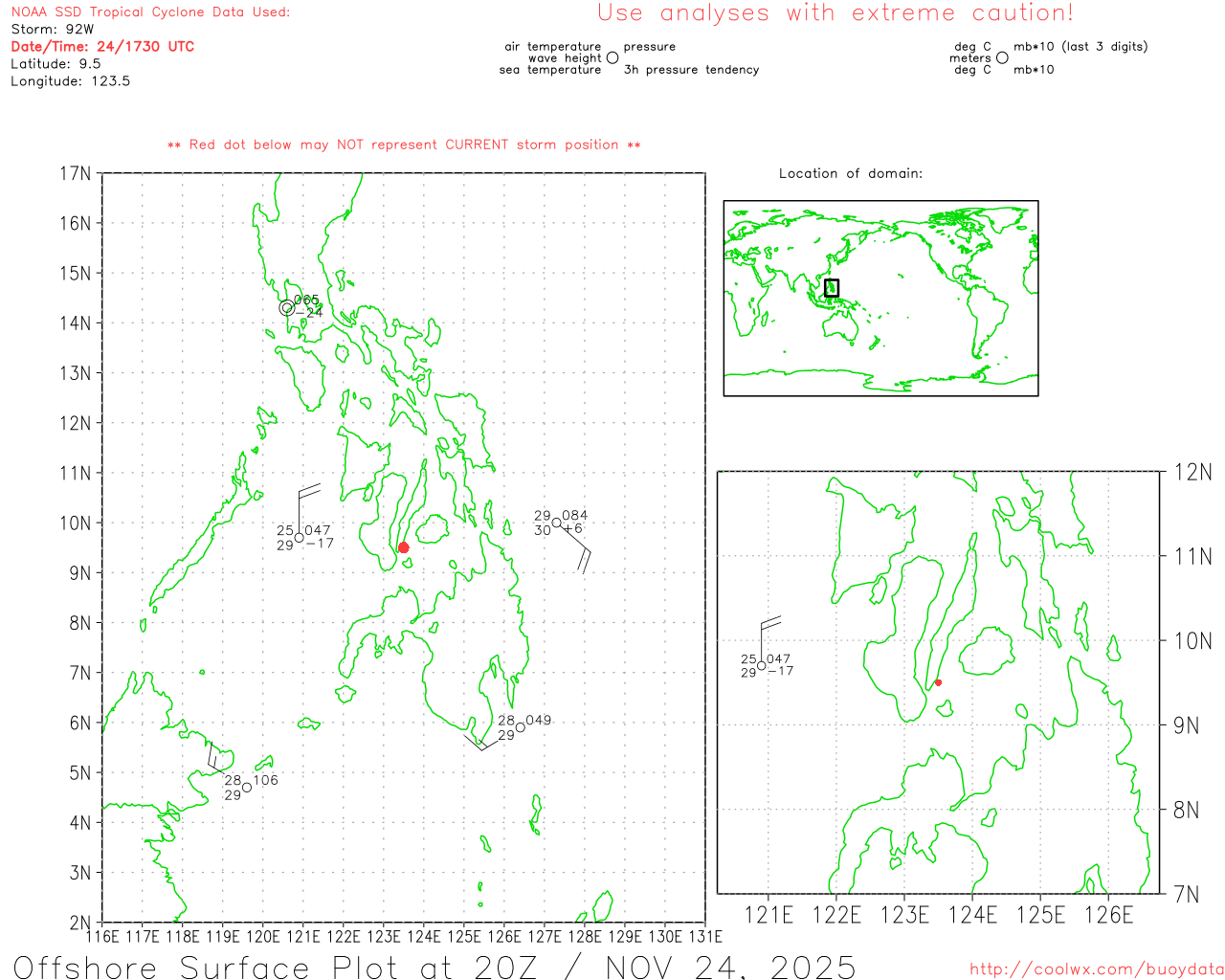Open the coolwx.com/buoydata link
This screenshot has height=980, width=1225.
1097,969
